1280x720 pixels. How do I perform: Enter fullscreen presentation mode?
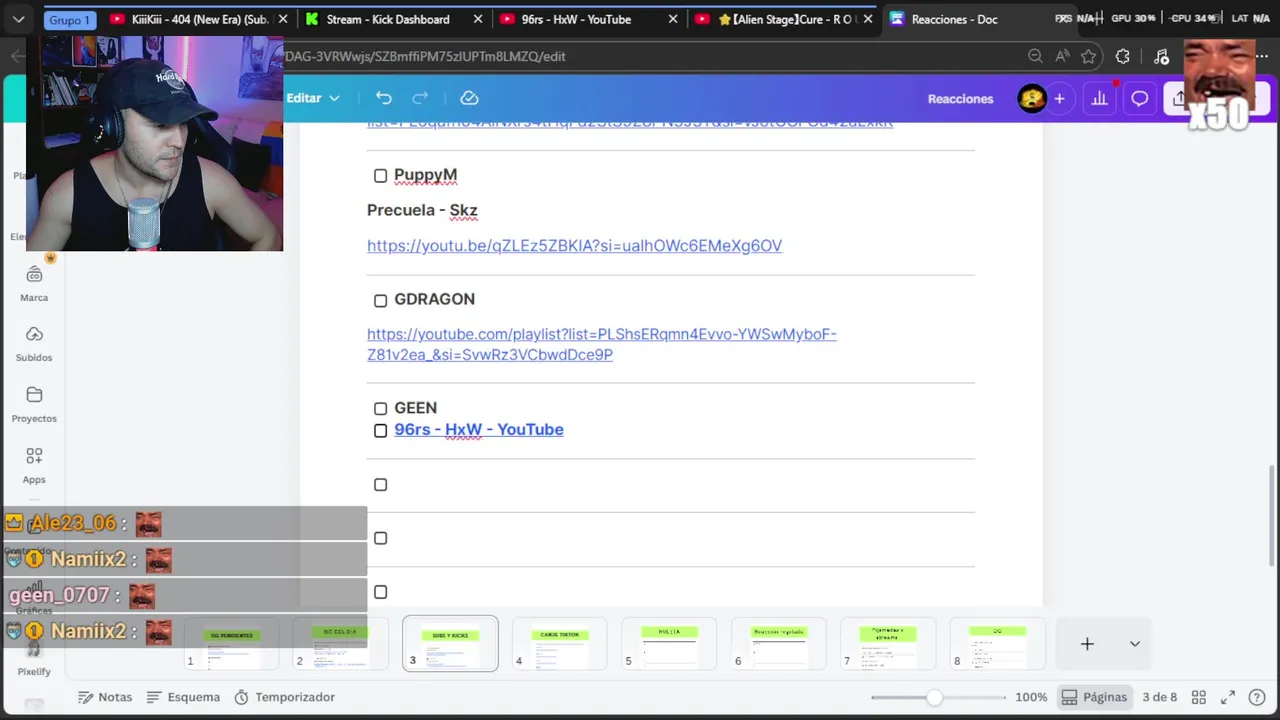pos(1227,697)
